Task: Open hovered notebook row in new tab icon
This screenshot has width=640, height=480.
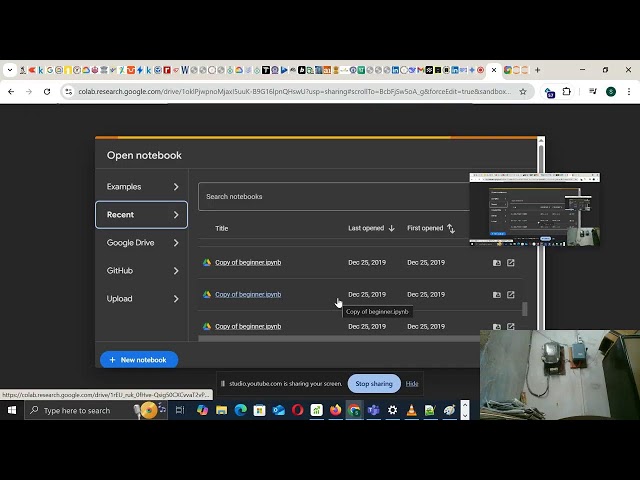Action: click(511, 294)
